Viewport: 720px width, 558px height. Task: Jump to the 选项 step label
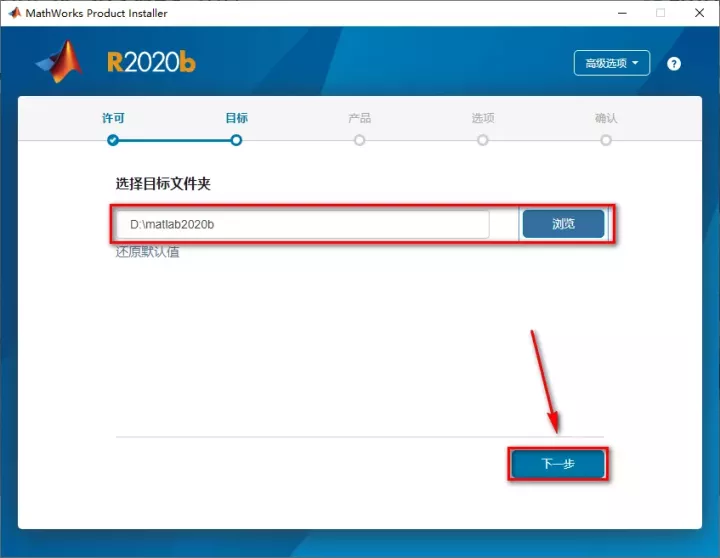pyautogui.click(x=483, y=118)
